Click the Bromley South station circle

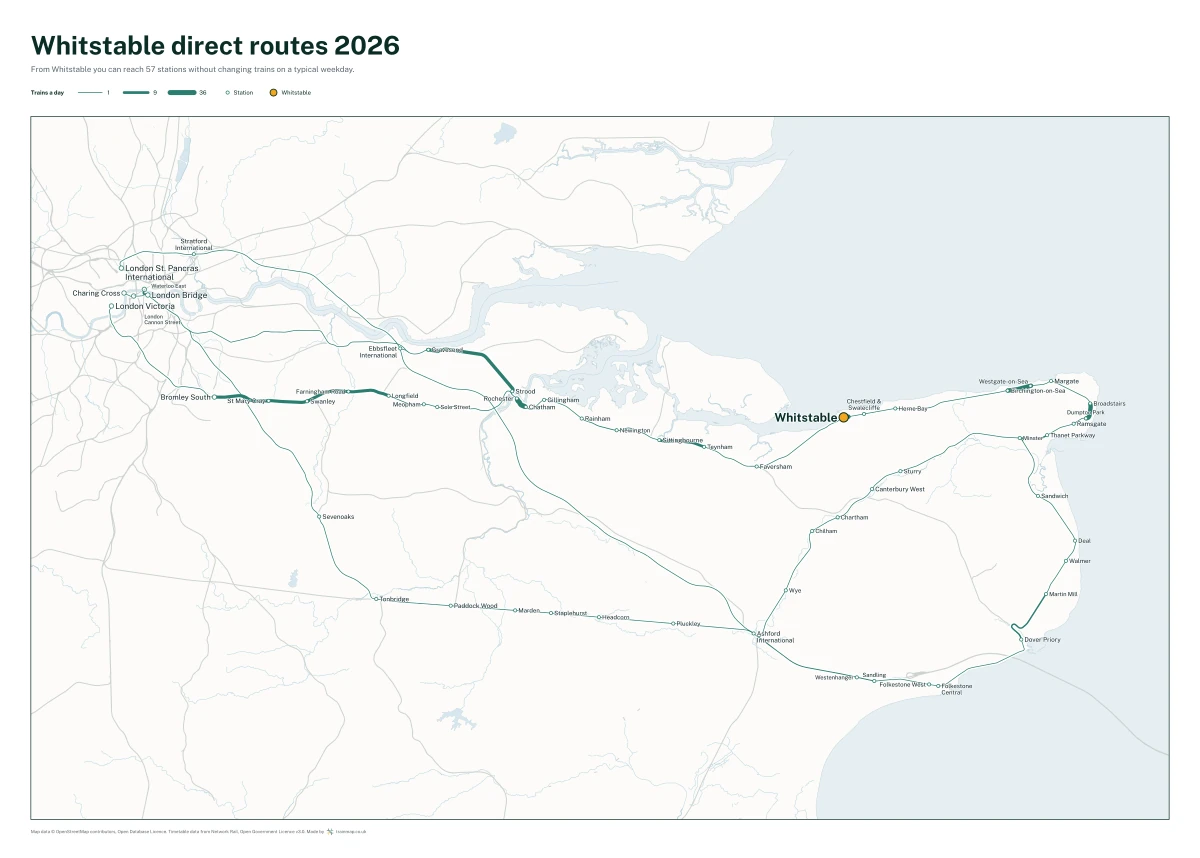pos(214,397)
